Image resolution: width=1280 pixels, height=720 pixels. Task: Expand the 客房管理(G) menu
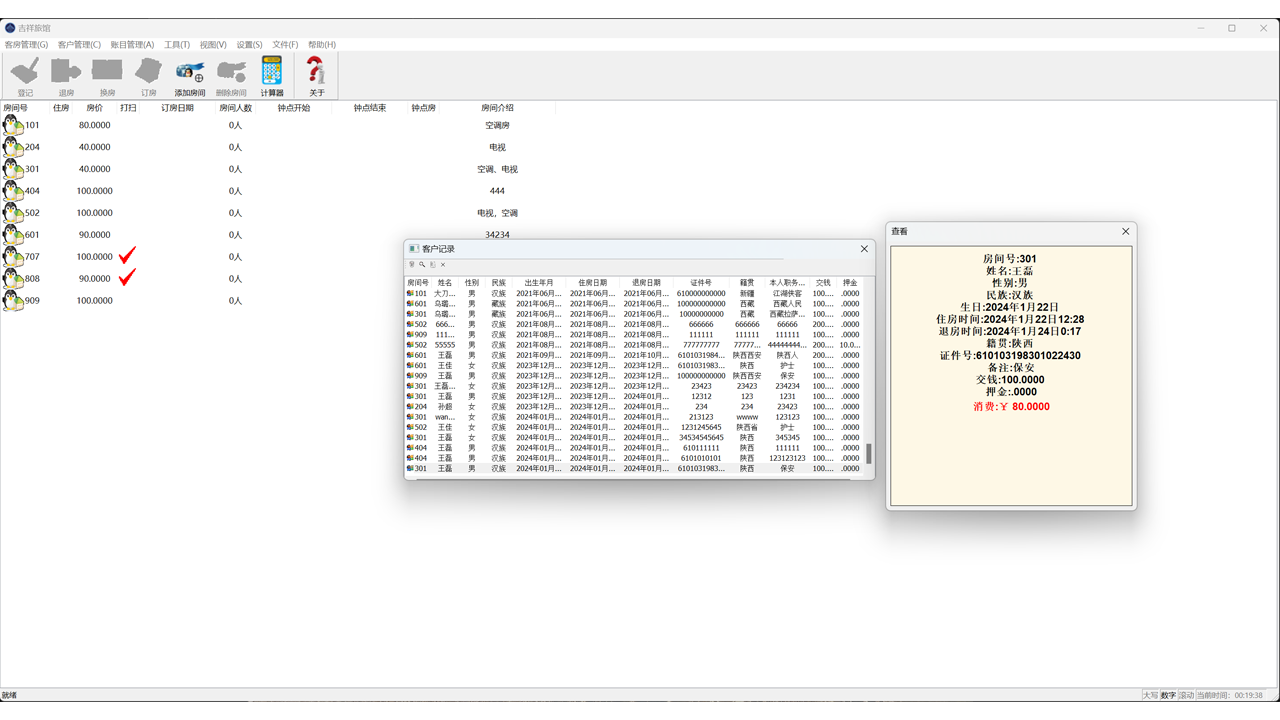(x=26, y=45)
